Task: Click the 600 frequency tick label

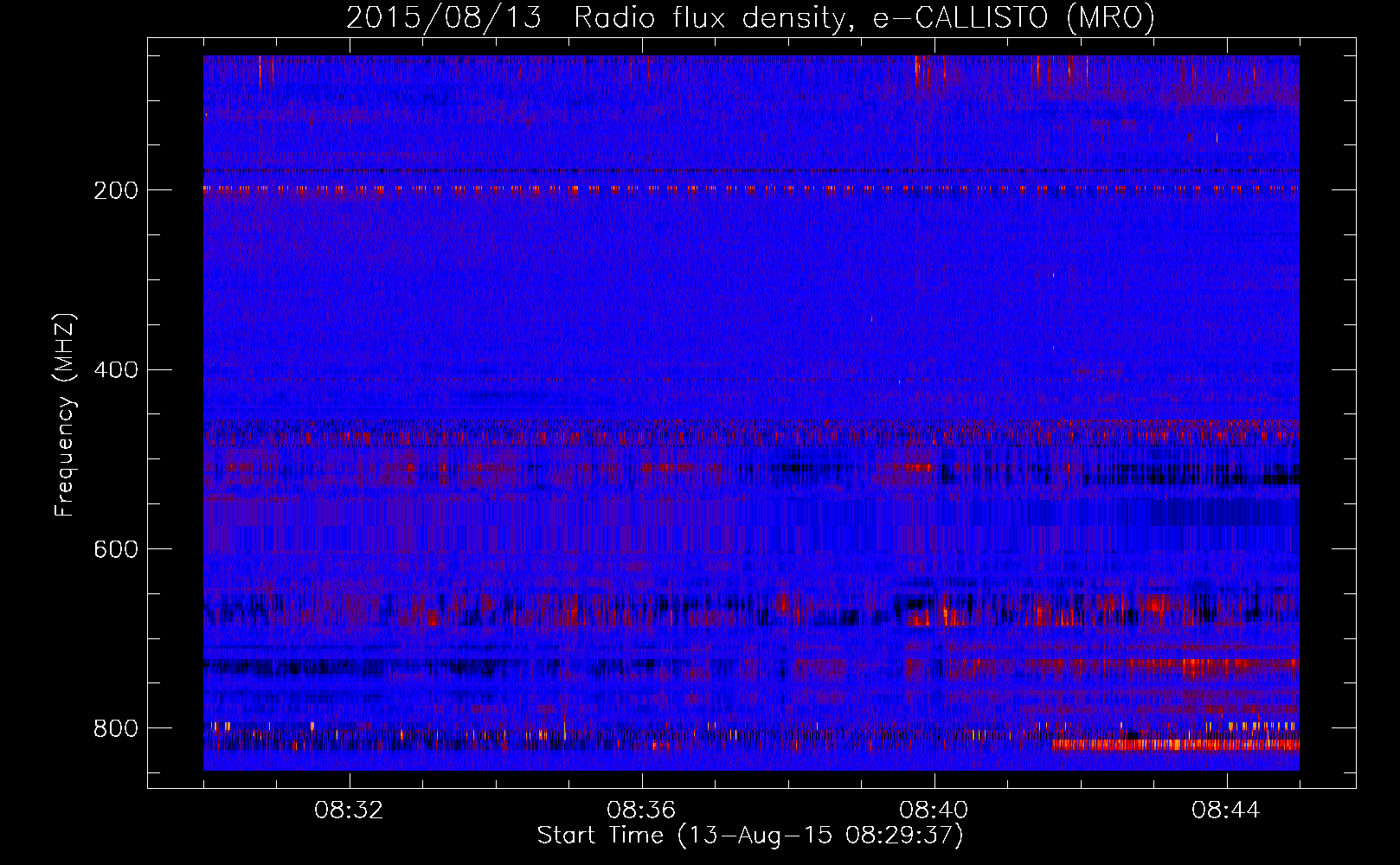Action: point(115,549)
